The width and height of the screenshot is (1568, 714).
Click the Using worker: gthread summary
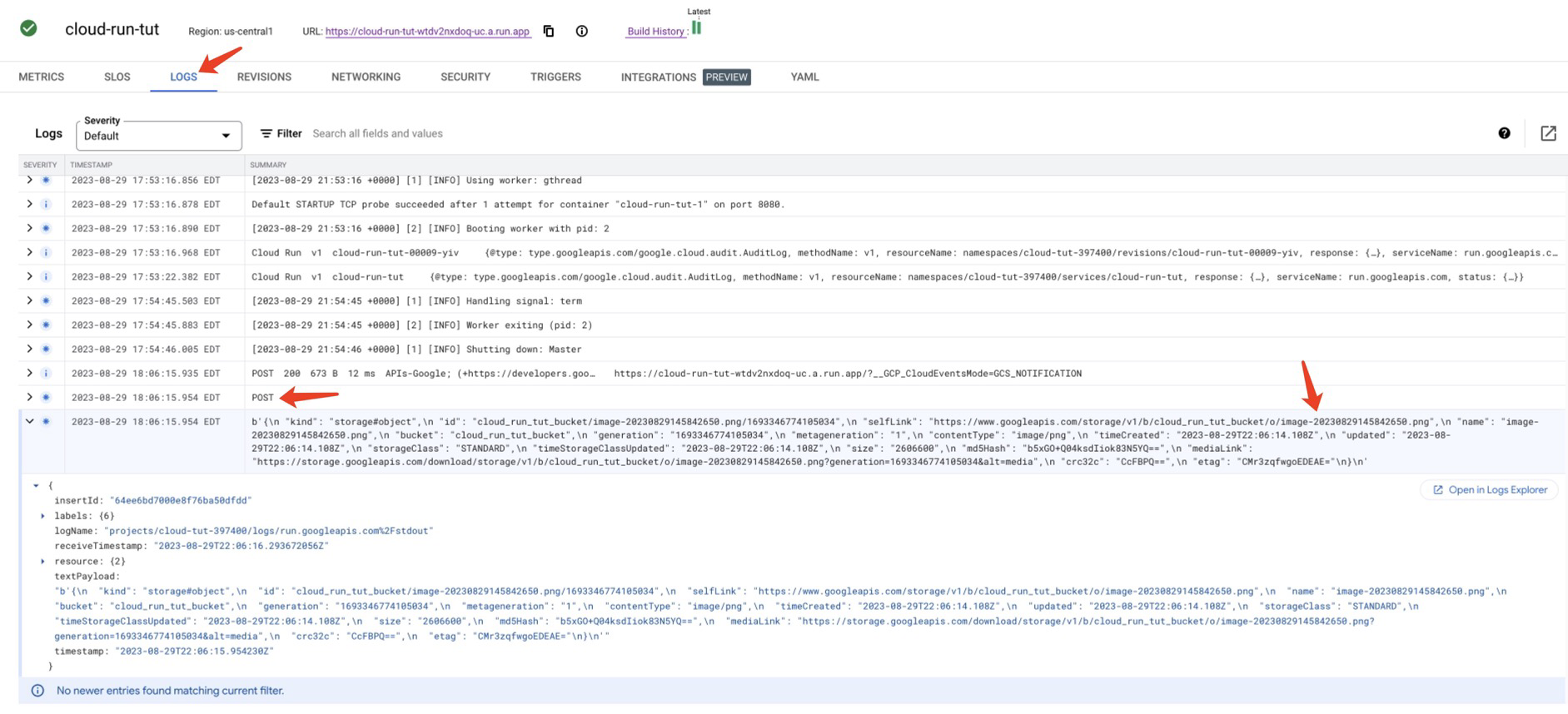[x=416, y=181]
